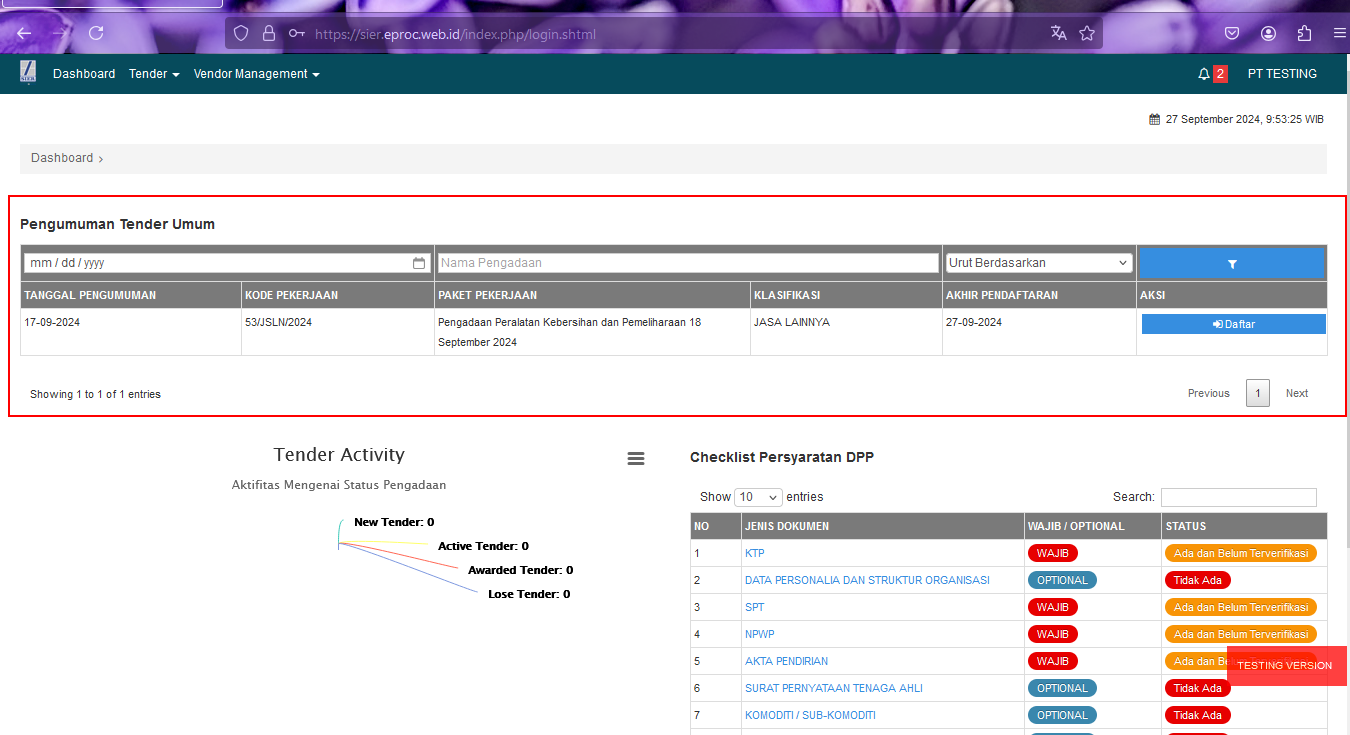The image size is (1350, 735).
Task: Open the Tender dropdown menu
Action: [154, 74]
